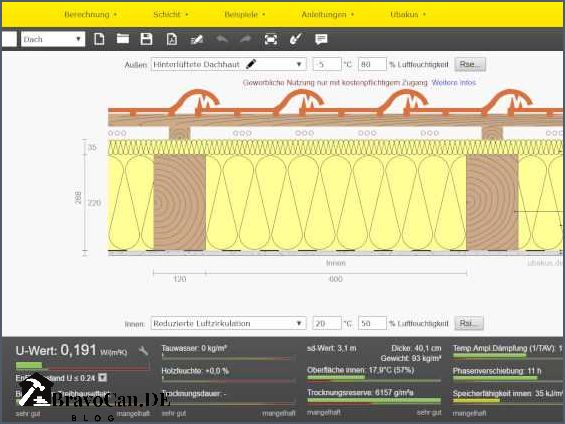Create a new document with blank page icon
Screen dimensions: 565x424
coord(99,39)
